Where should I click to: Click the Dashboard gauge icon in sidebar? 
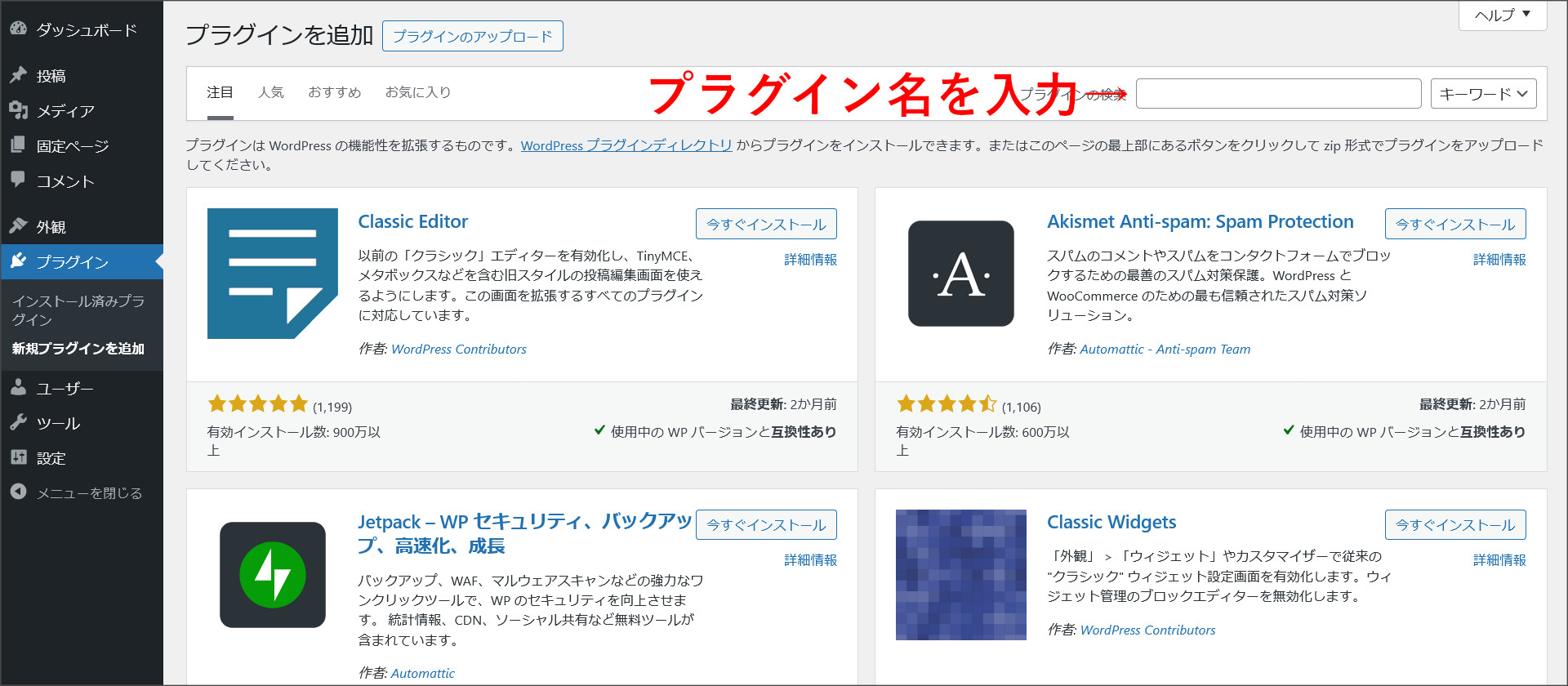(x=18, y=29)
